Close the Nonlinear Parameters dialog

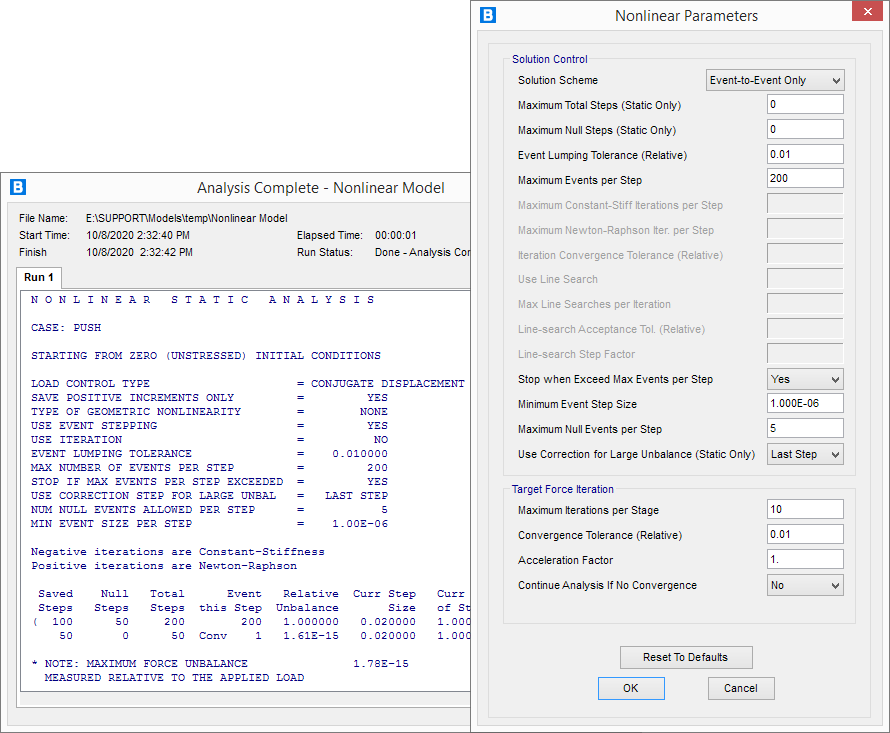coord(867,11)
